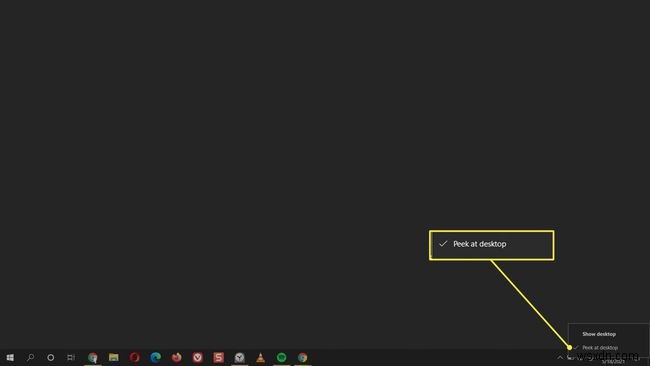Open Chrome icon beside Task View
Viewport: 650px width, 366px height.
[93, 357]
